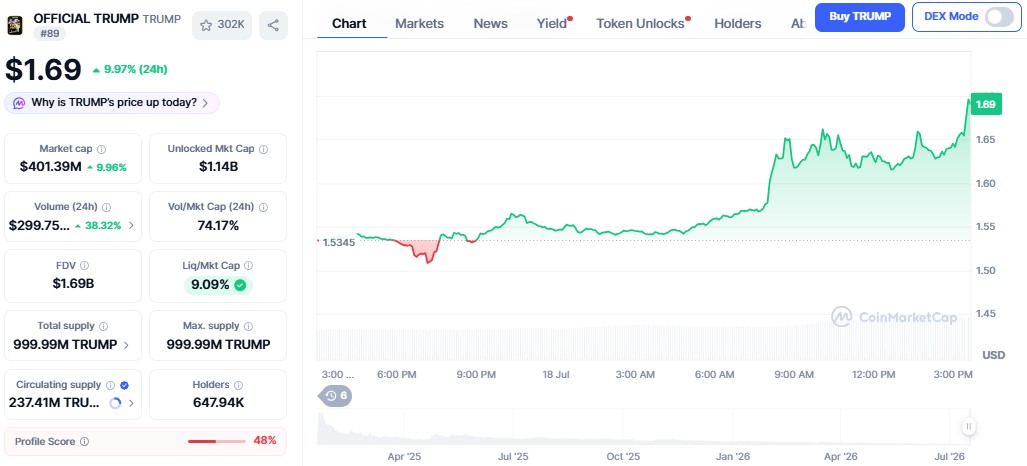This screenshot has height=466, width=1027.
Task: Click Apr '25 on the timeline navigator
Action: click(404, 456)
